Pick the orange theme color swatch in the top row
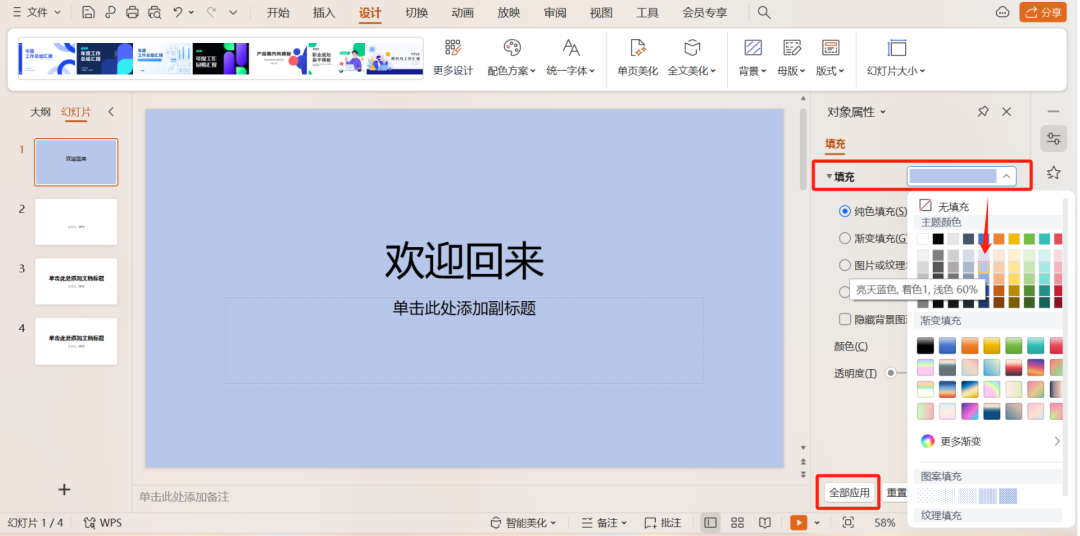 tap(999, 239)
